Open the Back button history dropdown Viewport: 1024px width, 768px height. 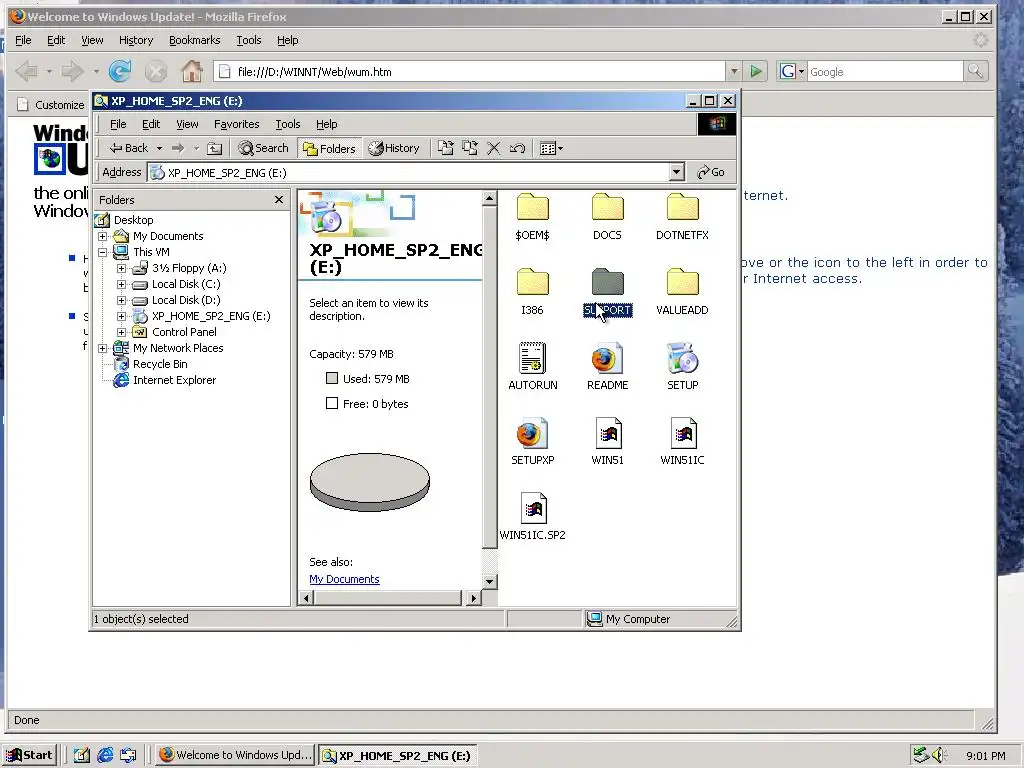click(x=159, y=148)
